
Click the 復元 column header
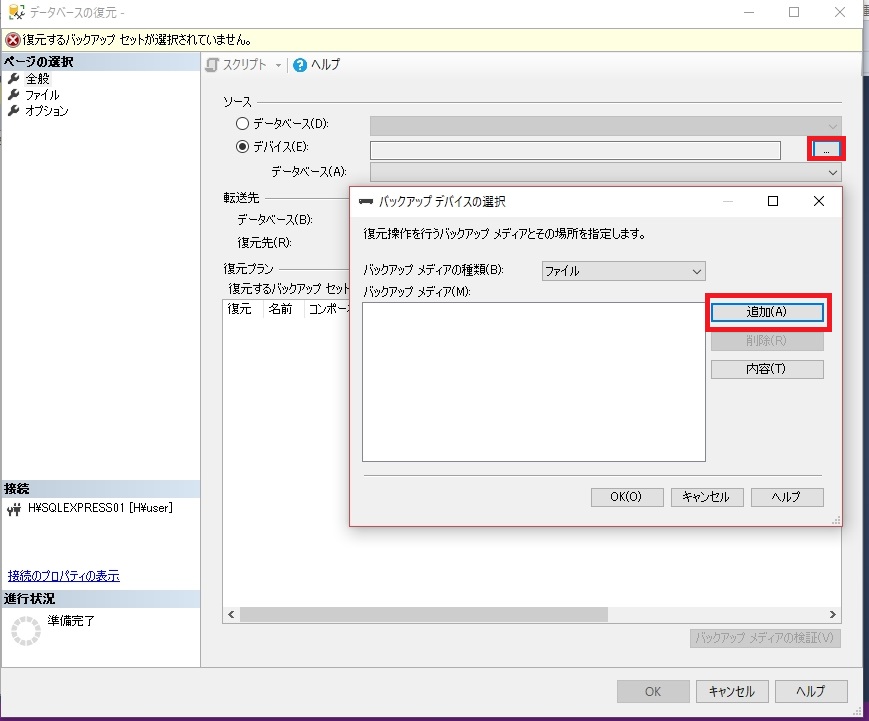(x=239, y=309)
